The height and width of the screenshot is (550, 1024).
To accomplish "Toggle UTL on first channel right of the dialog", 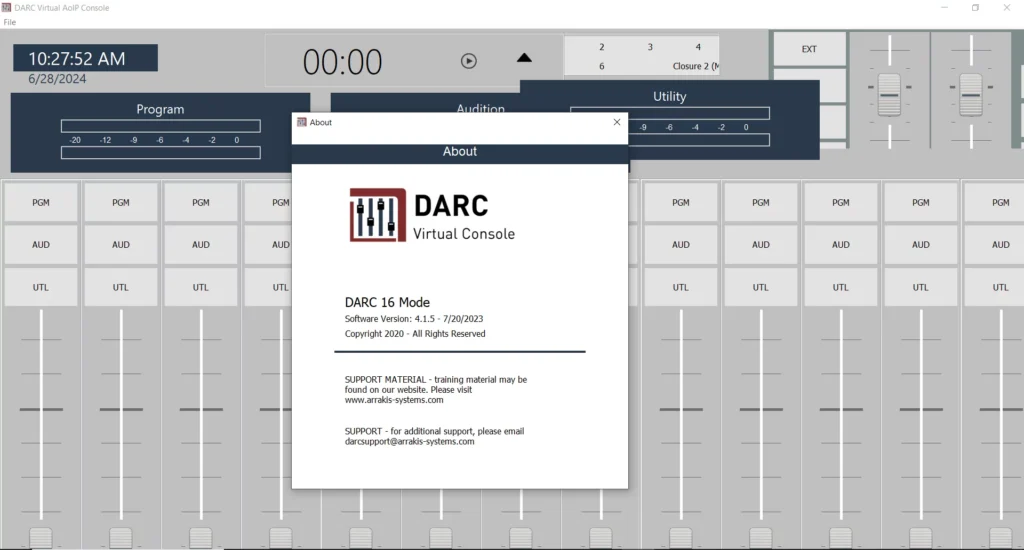I will point(680,287).
